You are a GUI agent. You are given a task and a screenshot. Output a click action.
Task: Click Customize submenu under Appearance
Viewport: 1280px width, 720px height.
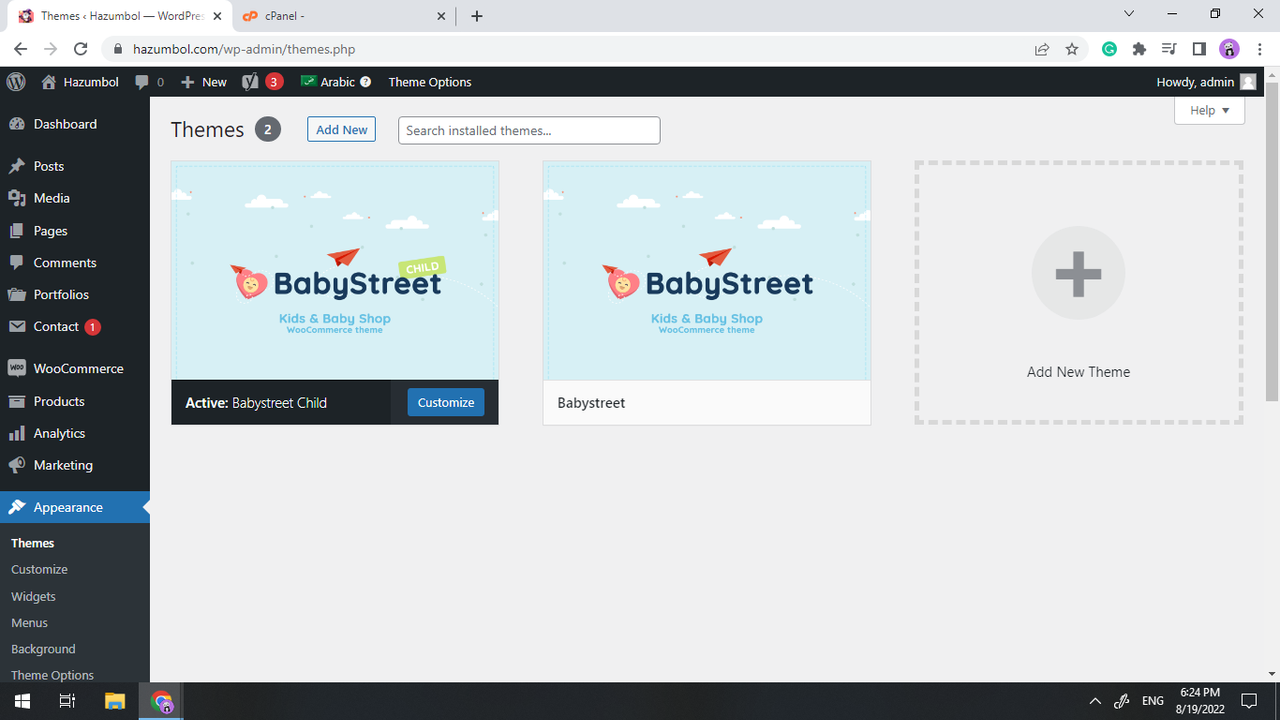click(40, 569)
